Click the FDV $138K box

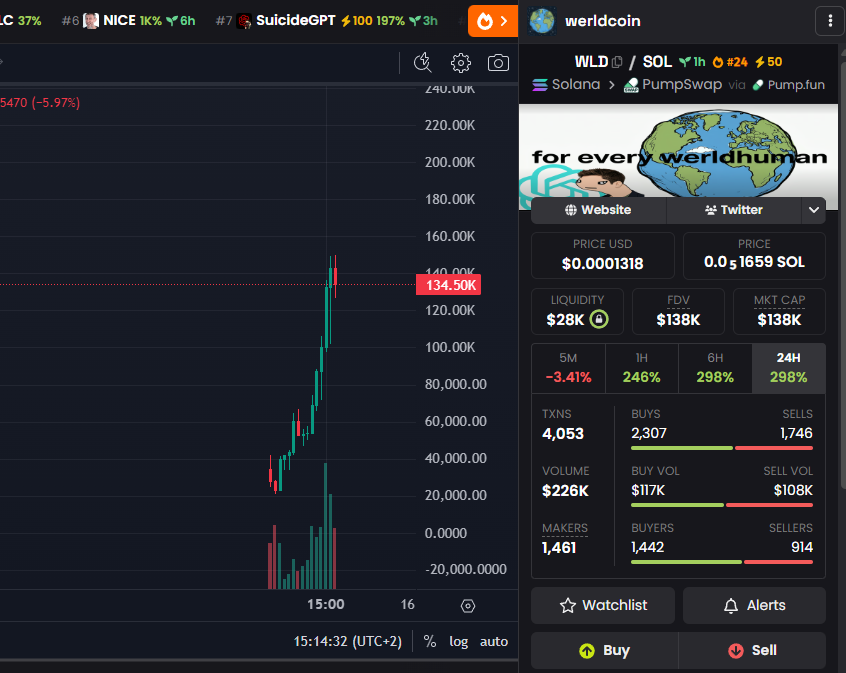tap(678, 311)
